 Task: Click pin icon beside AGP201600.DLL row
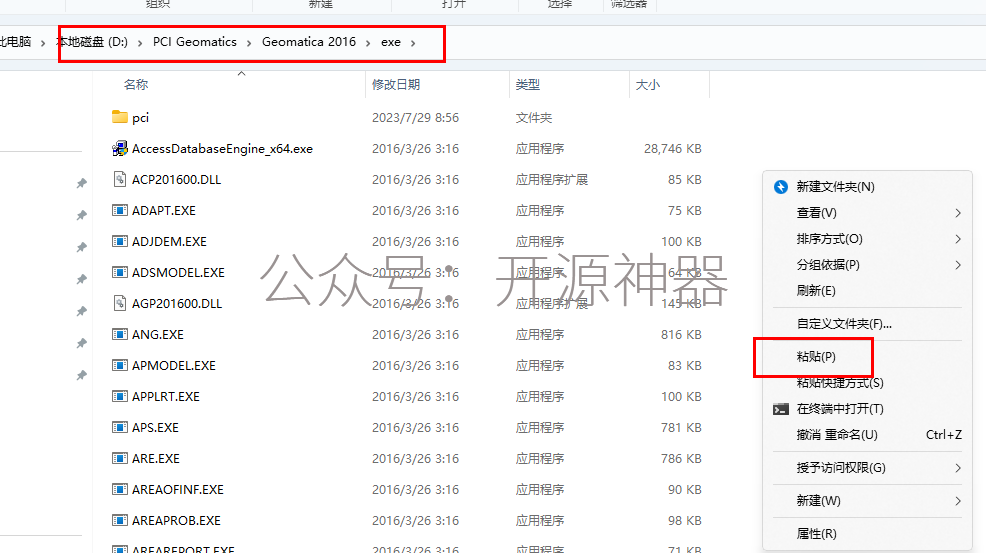click(x=82, y=311)
